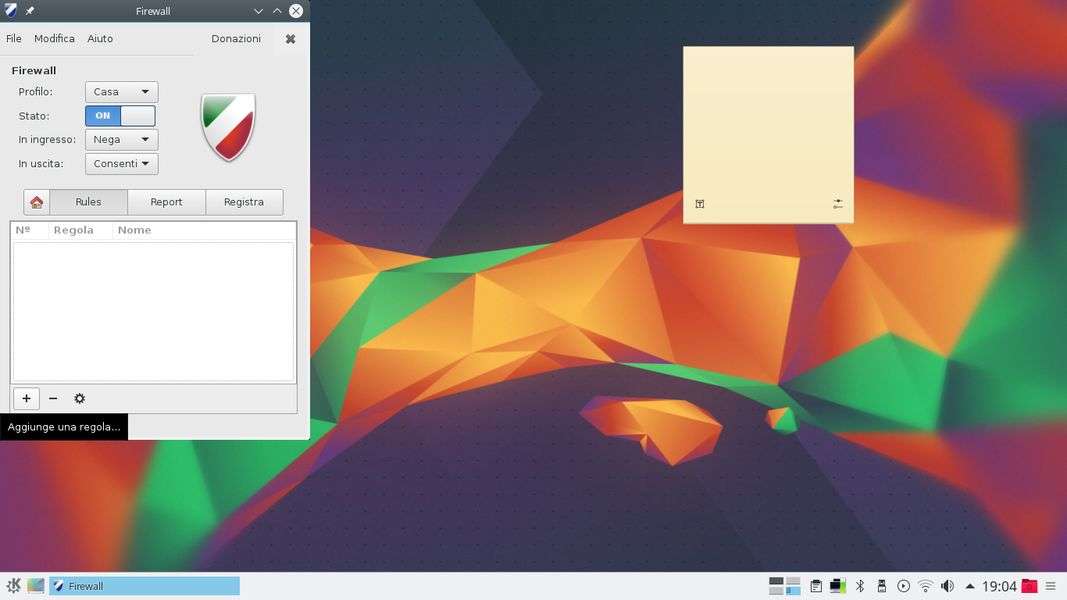
Task: Open removable device notifier tray icon
Action: (881, 586)
